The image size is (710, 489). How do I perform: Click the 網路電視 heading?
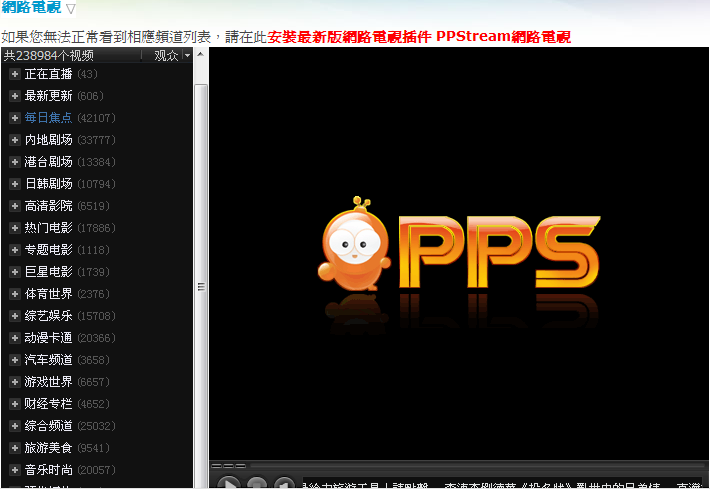[x=32, y=7]
